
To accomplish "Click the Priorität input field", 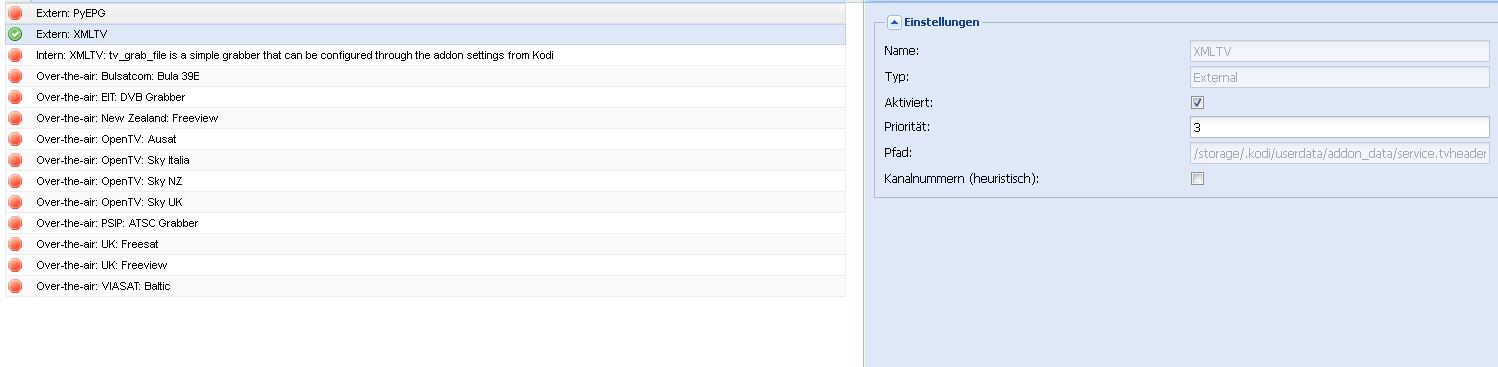I will pyautogui.click(x=1340, y=128).
